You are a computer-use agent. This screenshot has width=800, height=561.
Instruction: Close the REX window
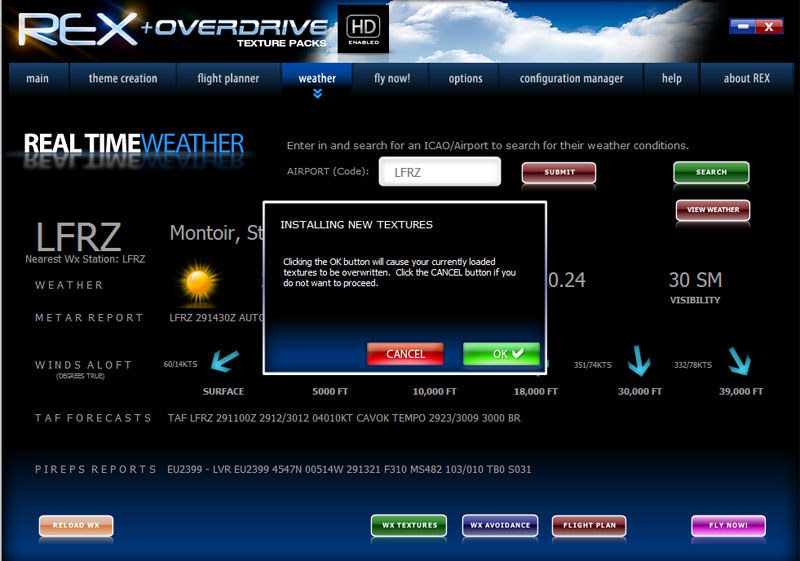point(769,26)
